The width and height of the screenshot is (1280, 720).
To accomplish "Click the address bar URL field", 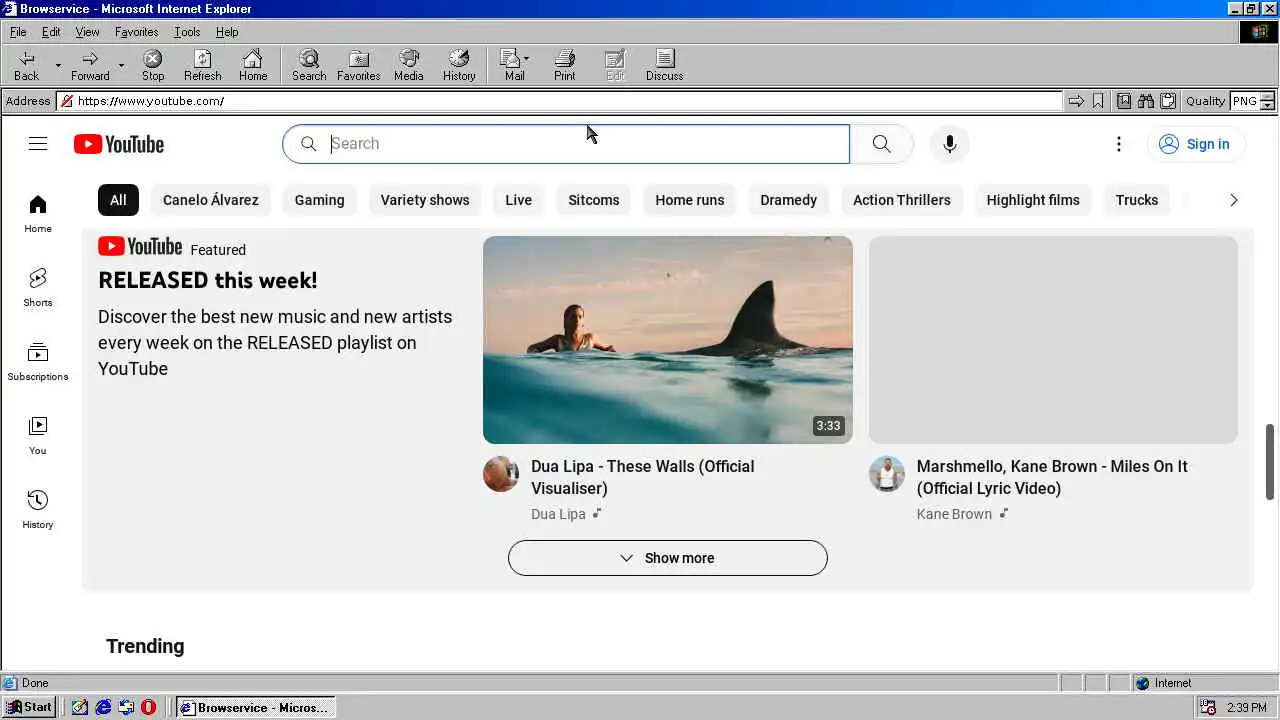I will (560, 101).
